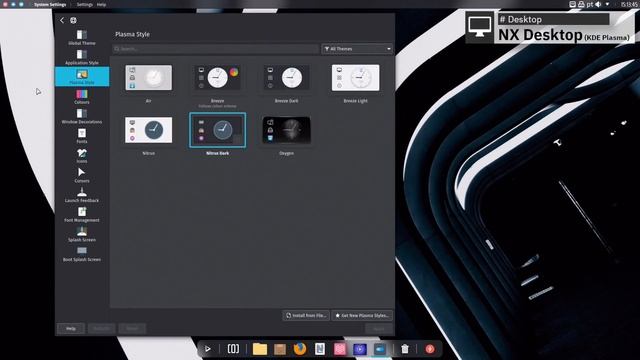640x360 pixels.
Task: Click the Reset button
Action: pyautogui.click(x=132, y=329)
